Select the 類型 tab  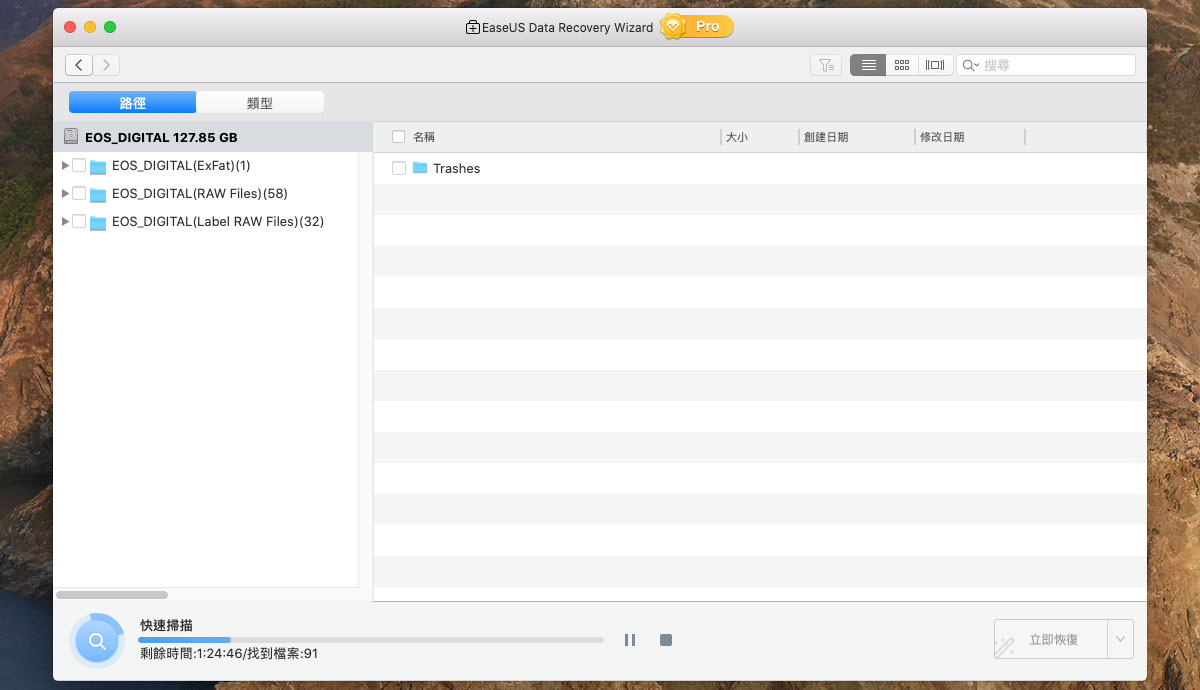260,102
